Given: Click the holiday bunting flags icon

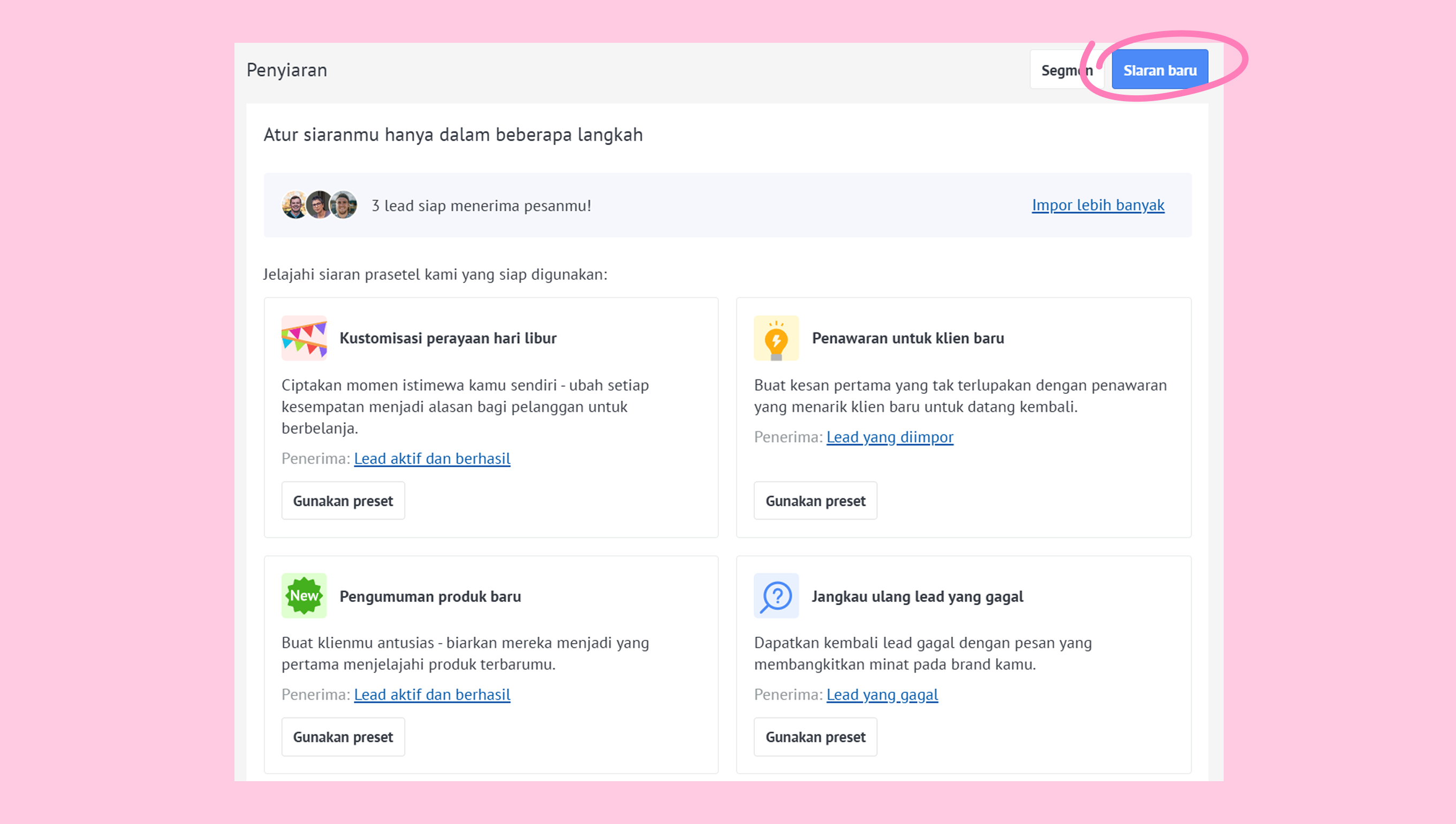Looking at the screenshot, I should tap(304, 338).
